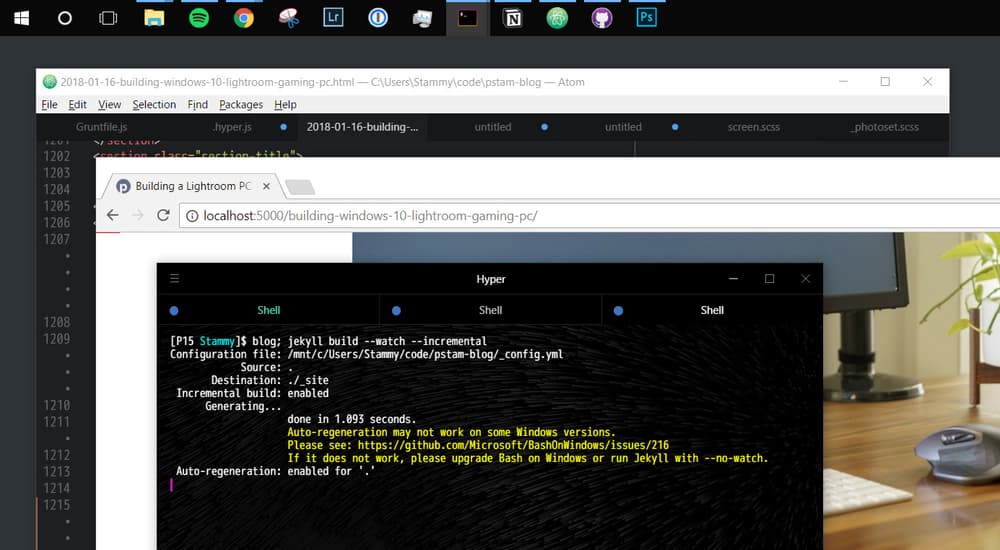The height and width of the screenshot is (550, 1000).
Task: Open Spotify from the taskbar
Action: pyautogui.click(x=199, y=18)
